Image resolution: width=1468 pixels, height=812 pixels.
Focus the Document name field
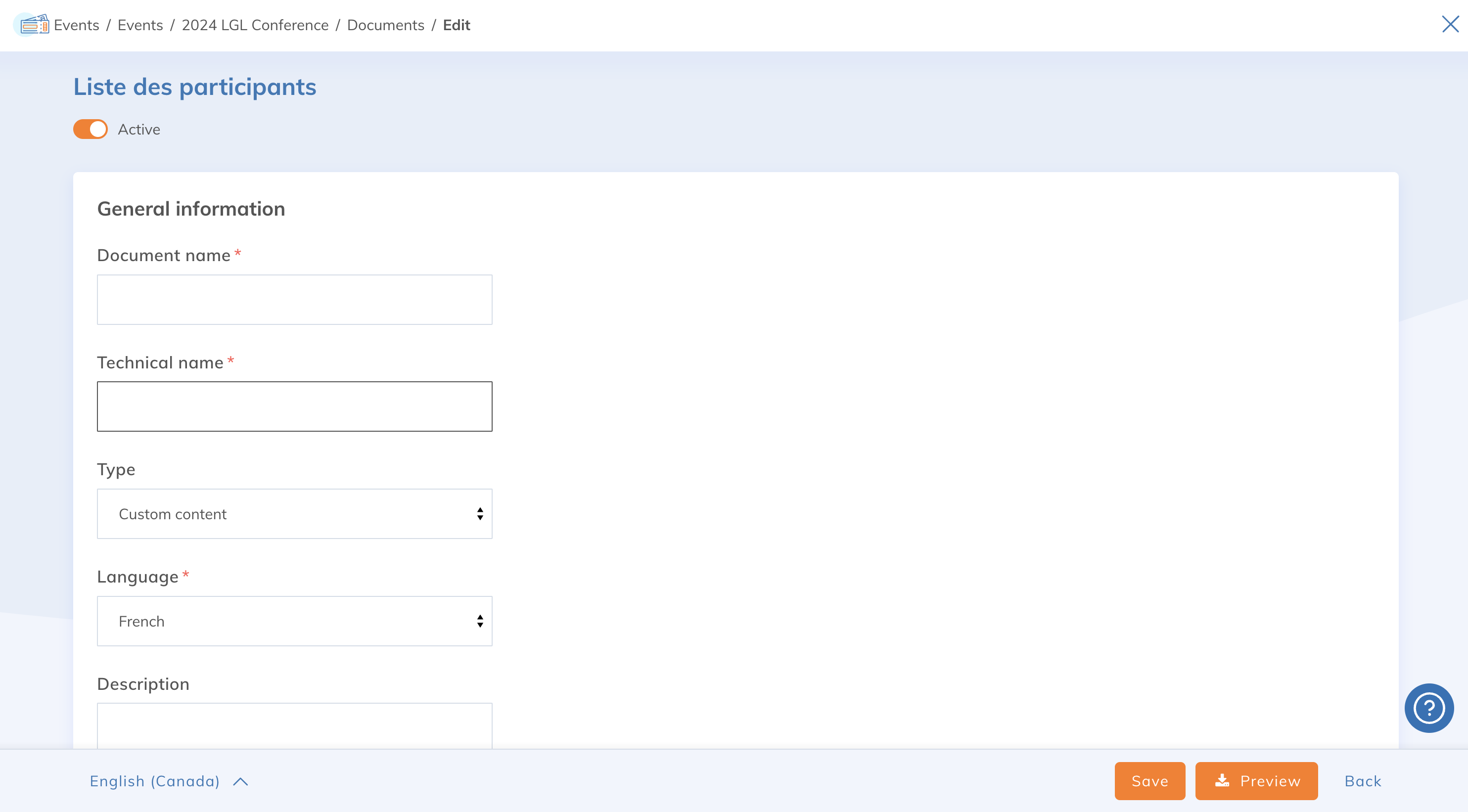tap(294, 300)
